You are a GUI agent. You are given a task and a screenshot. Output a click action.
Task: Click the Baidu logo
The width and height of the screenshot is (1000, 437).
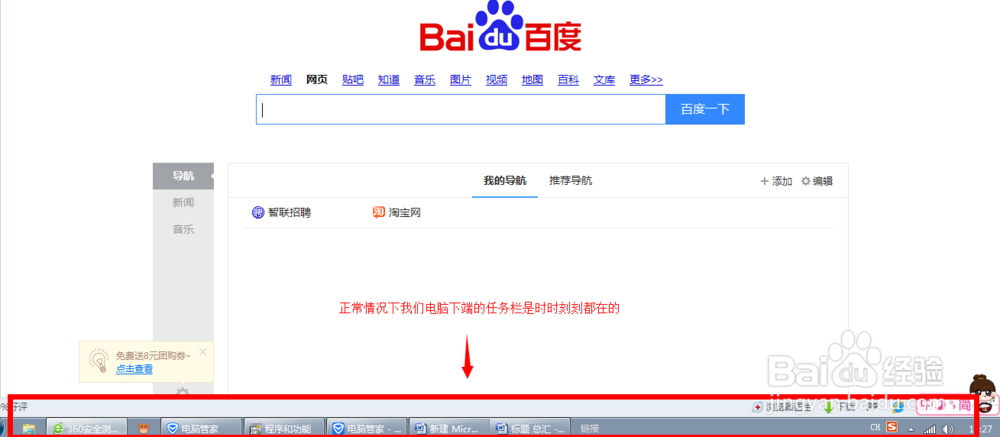pyautogui.click(x=501, y=27)
